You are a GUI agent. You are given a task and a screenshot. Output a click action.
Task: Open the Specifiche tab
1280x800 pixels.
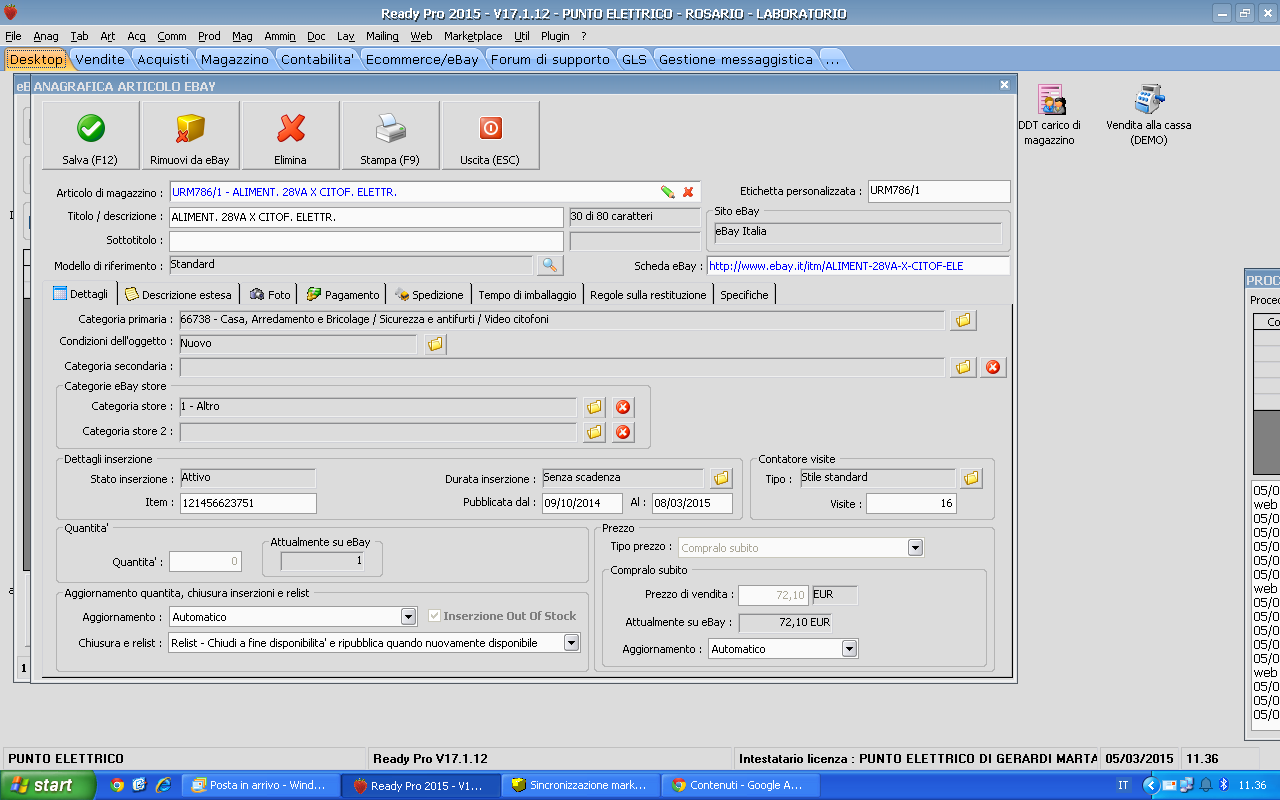click(745, 295)
